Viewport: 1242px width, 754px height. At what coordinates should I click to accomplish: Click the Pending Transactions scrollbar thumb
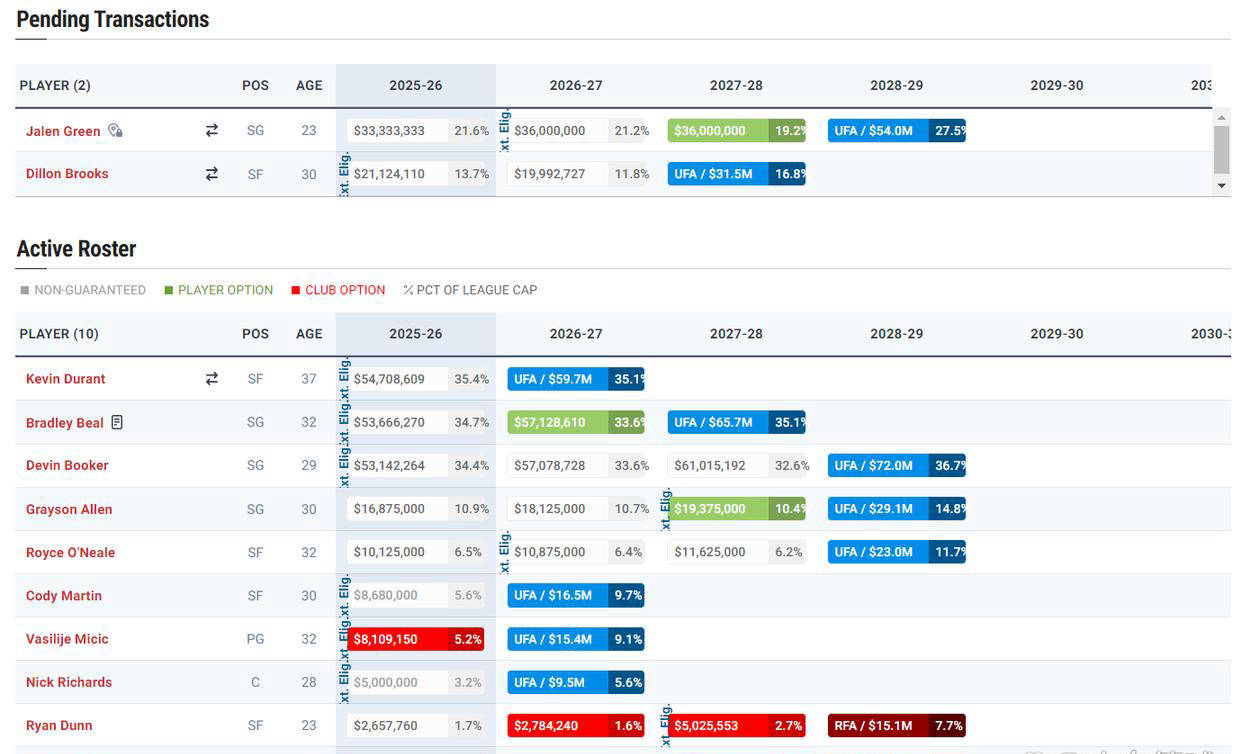(x=1221, y=150)
